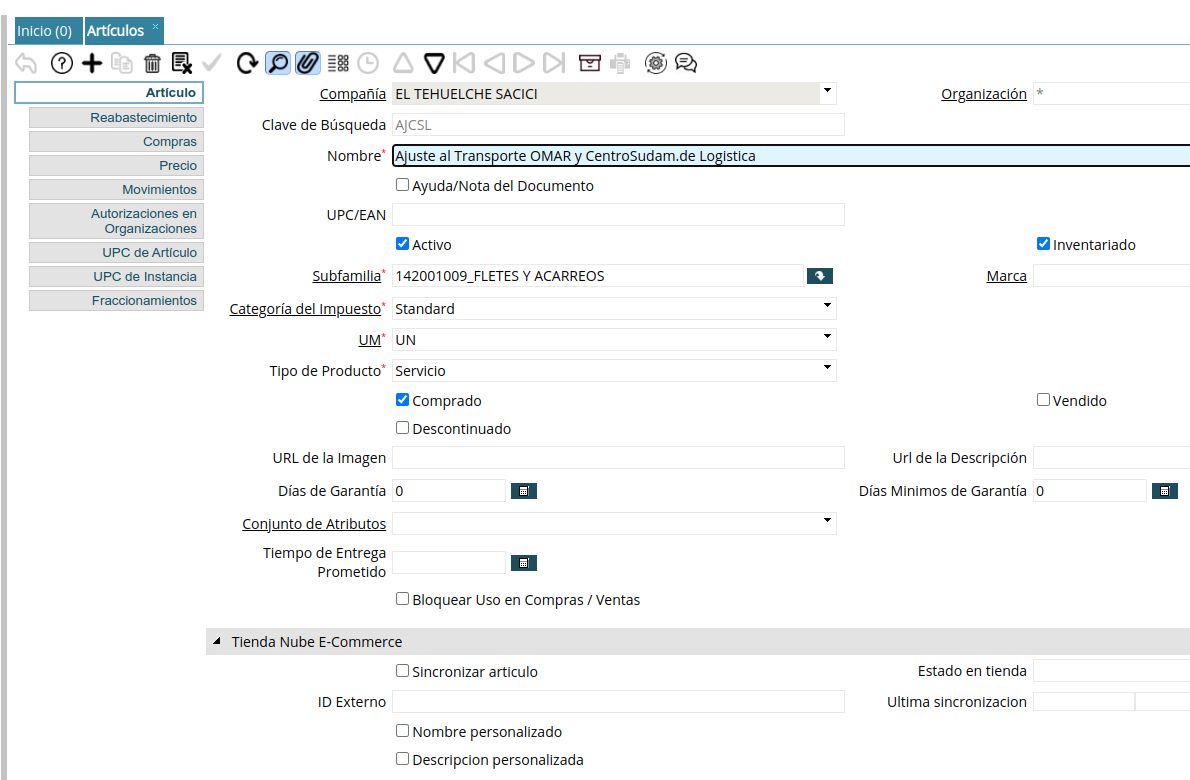This screenshot has height=780, width=1190.
Task: Enable Sincronizar articulo checkbox
Action: [x=402, y=671]
